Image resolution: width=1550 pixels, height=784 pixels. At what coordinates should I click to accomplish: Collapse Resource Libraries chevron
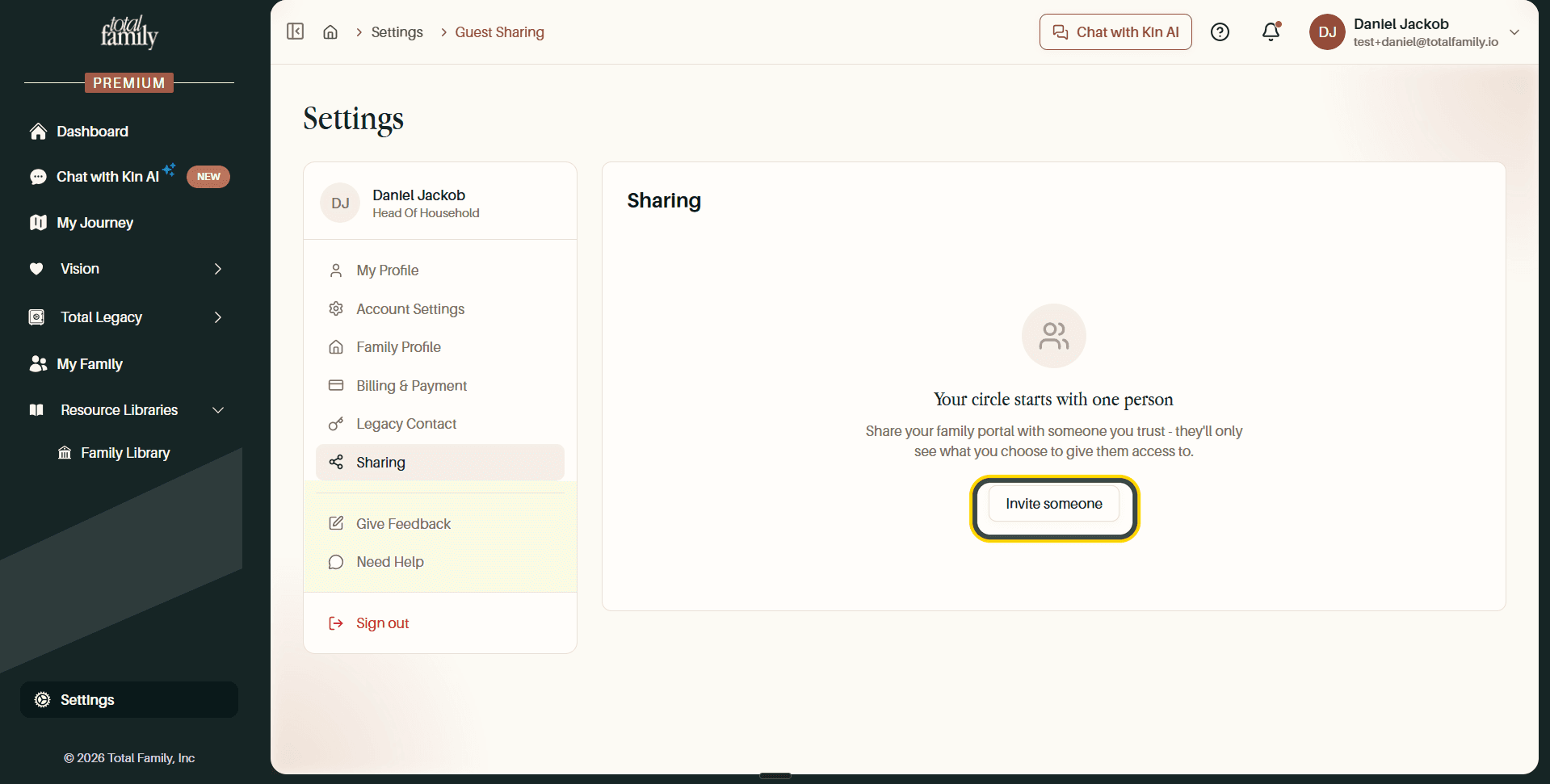(218, 410)
